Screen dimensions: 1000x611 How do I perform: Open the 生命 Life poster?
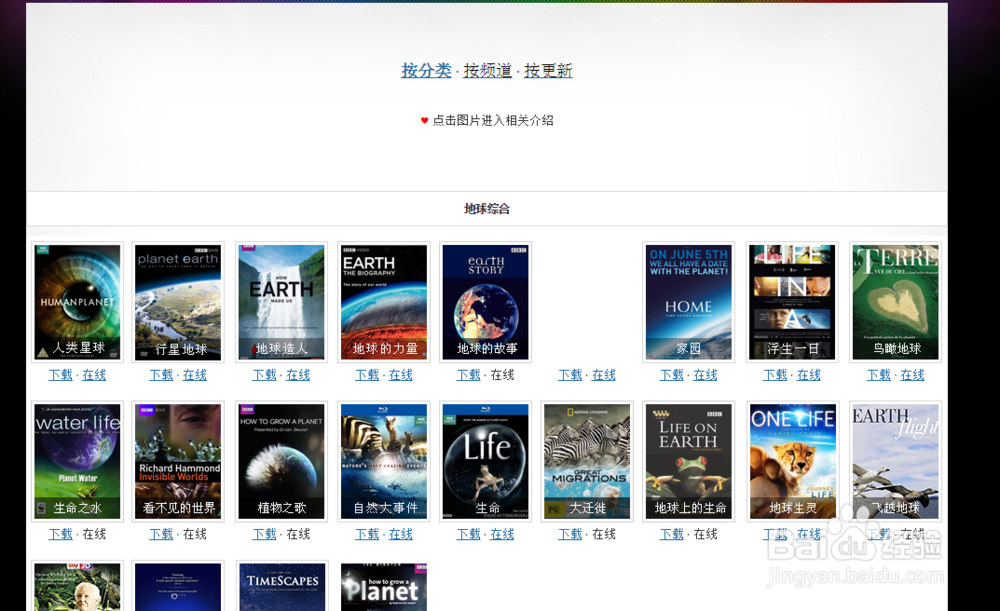485,461
